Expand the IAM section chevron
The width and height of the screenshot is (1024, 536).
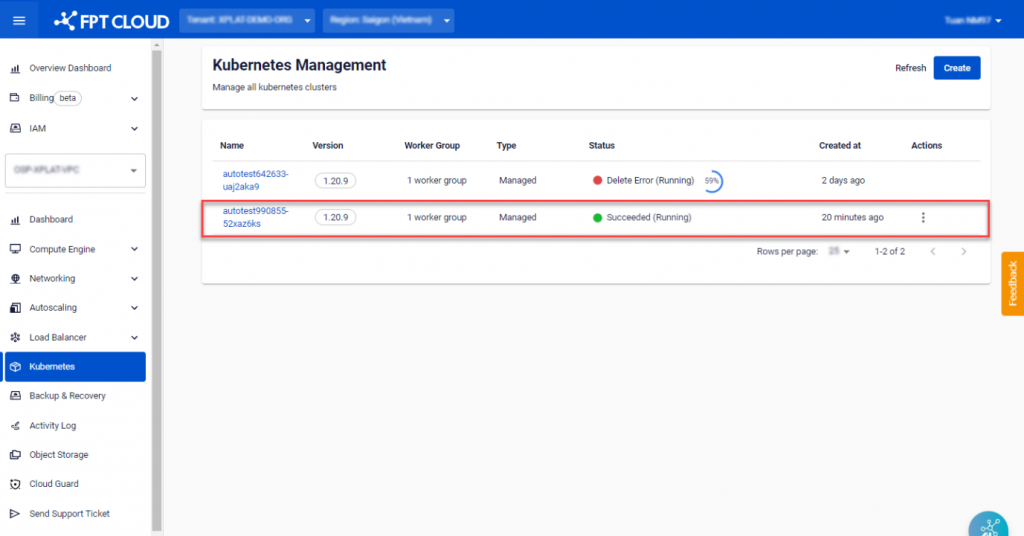click(134, 129)
